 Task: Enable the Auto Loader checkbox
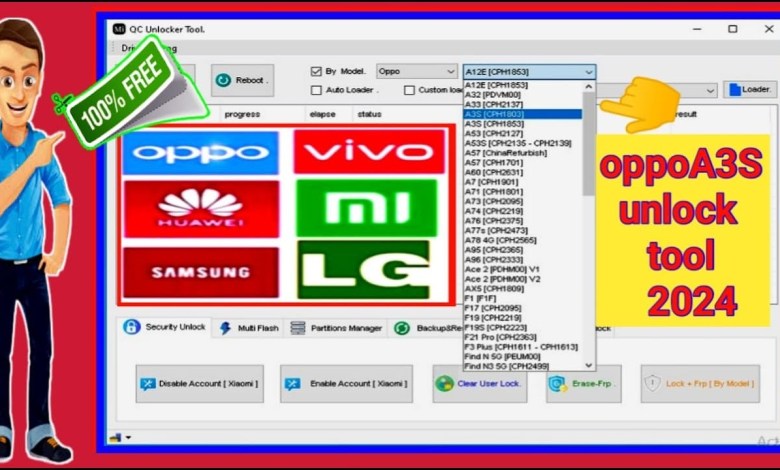pyautogui.click(x=317, y=90)
